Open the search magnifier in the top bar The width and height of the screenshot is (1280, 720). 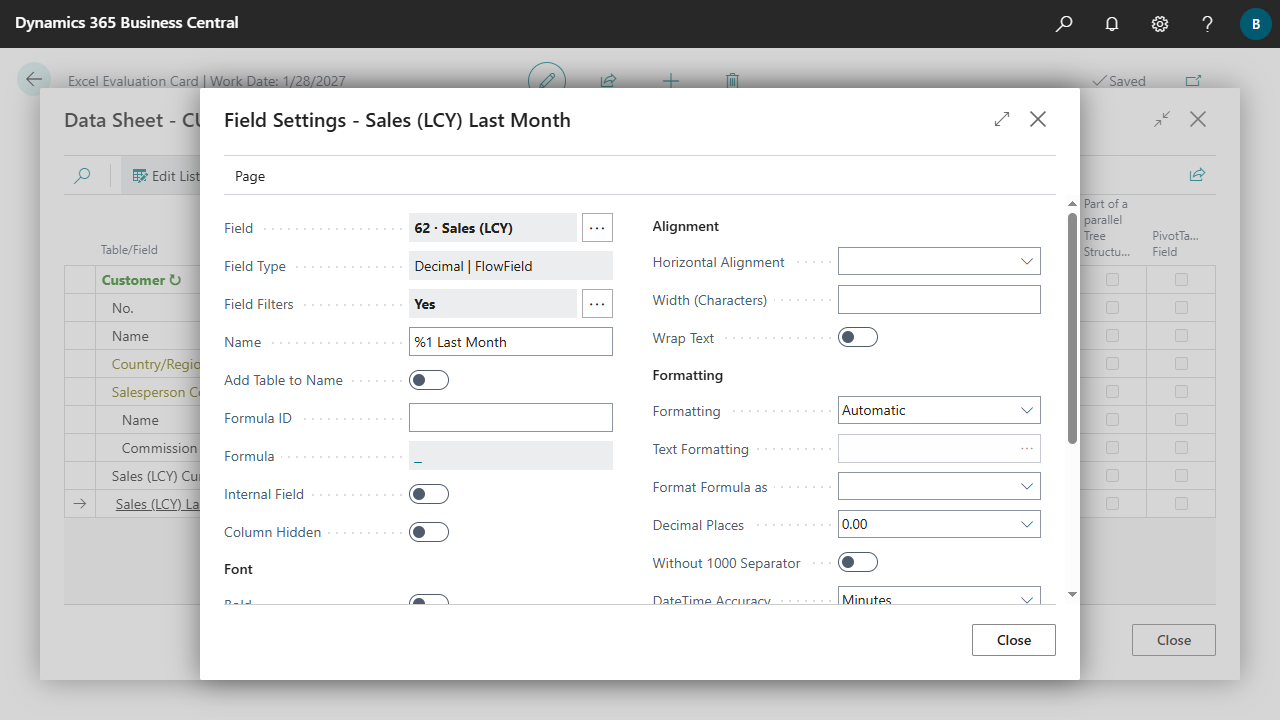point(1064,24)
